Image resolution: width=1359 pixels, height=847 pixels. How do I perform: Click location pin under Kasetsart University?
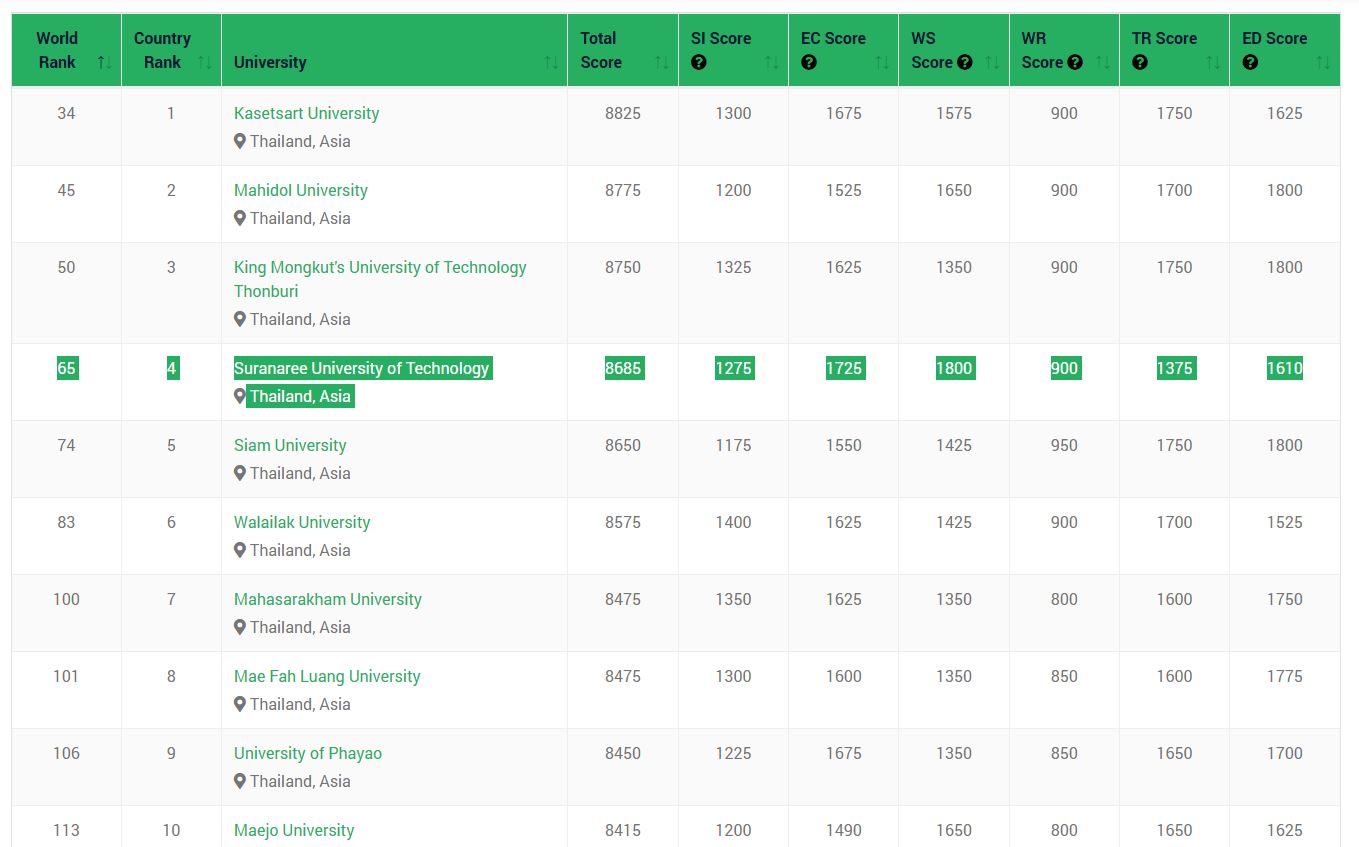tap(240, 141)
